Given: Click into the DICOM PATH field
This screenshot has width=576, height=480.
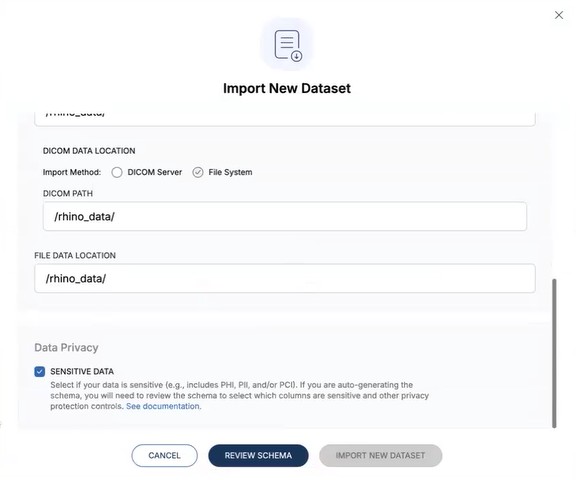Looking at the screenshot, I should click(285, 216).
